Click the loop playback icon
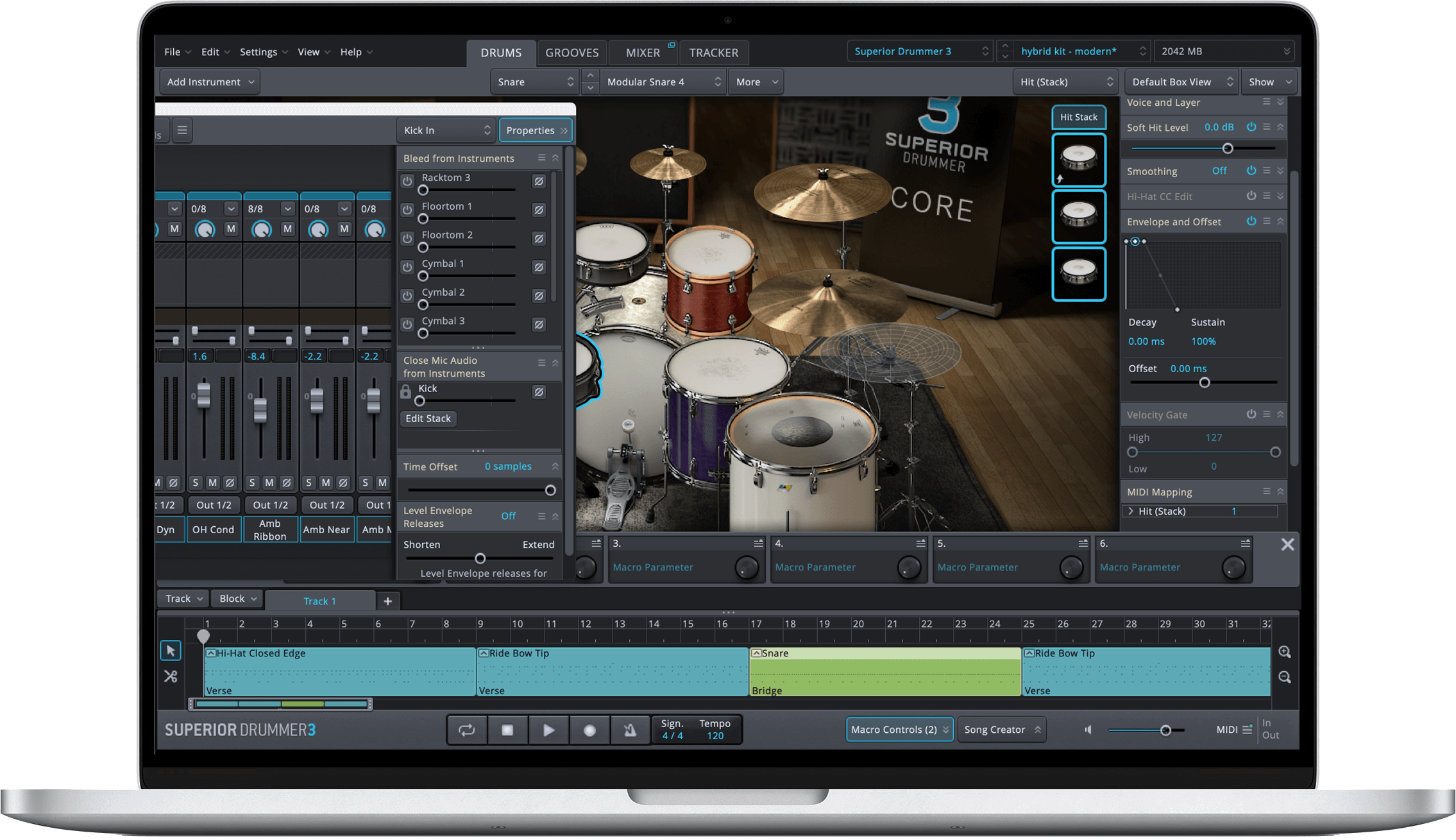 pyautogui.click(x=466, y=730)
